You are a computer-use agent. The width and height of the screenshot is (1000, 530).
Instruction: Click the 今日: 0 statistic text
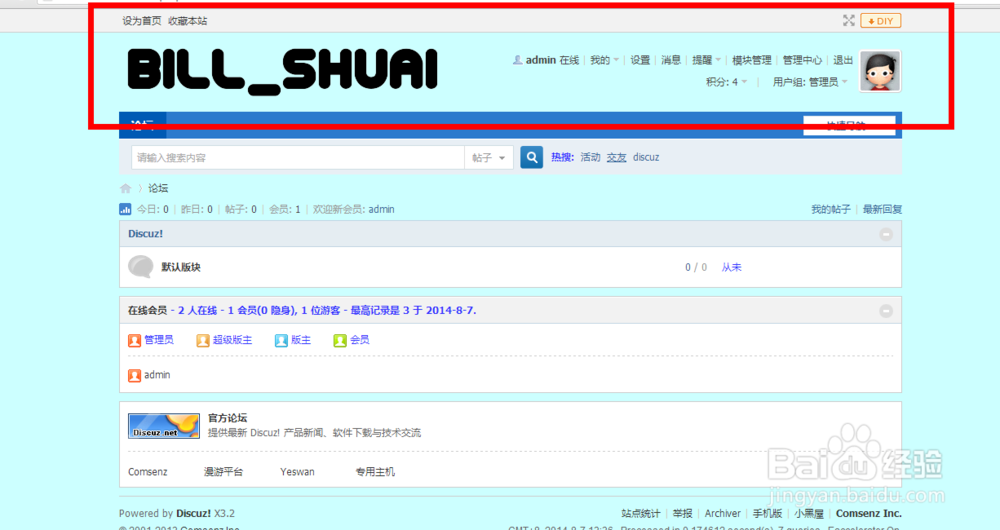pos(153,209)
